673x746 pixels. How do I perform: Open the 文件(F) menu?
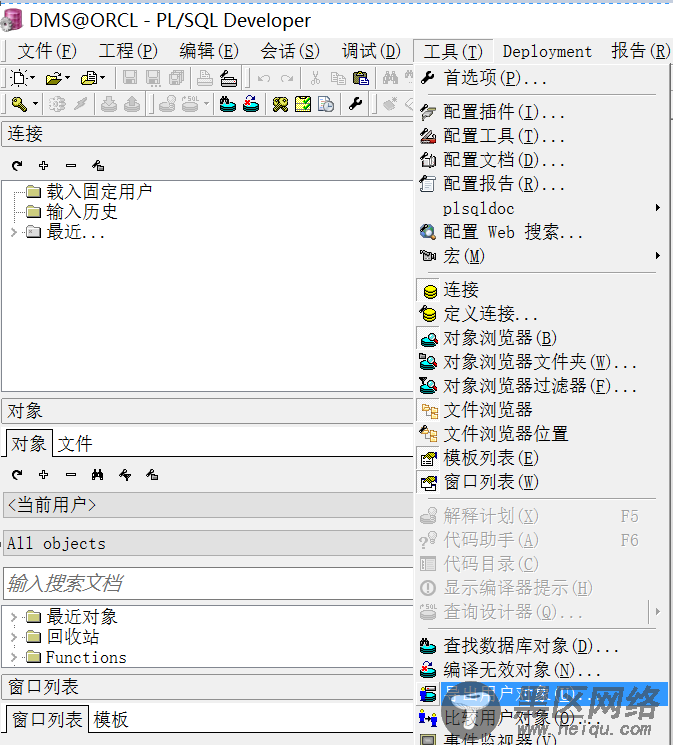47,51
